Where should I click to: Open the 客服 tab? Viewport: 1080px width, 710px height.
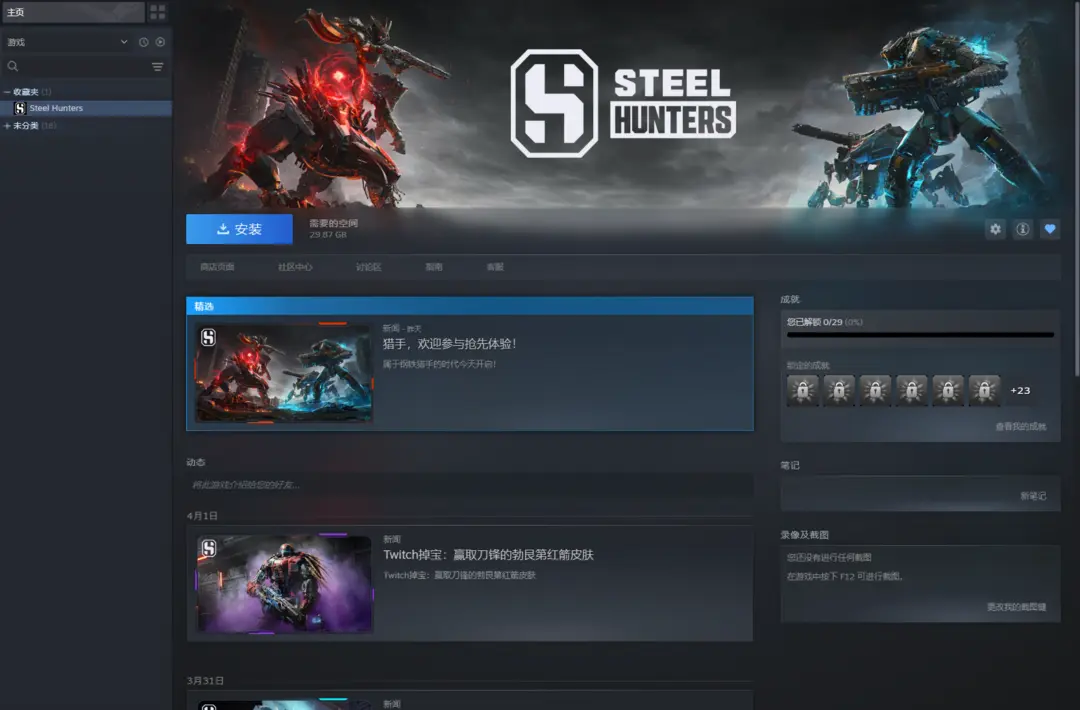coord(495,267)
